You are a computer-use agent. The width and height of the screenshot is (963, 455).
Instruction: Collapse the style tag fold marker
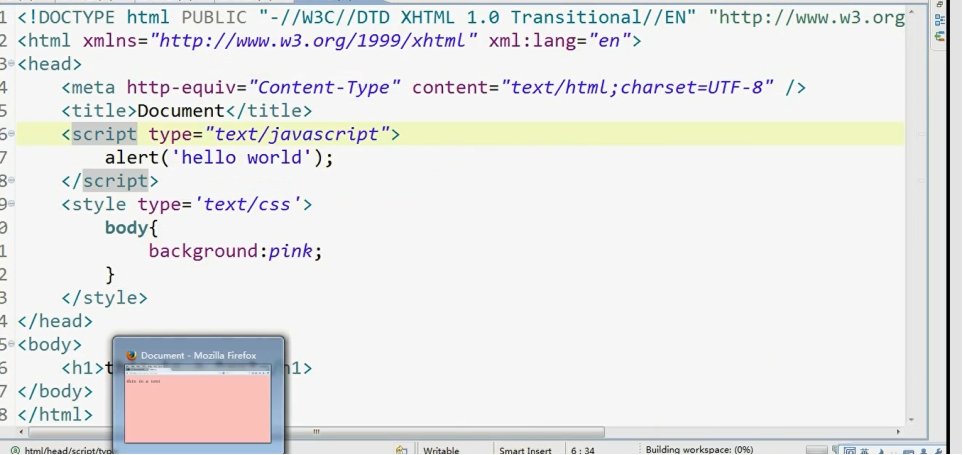[11, 204]
